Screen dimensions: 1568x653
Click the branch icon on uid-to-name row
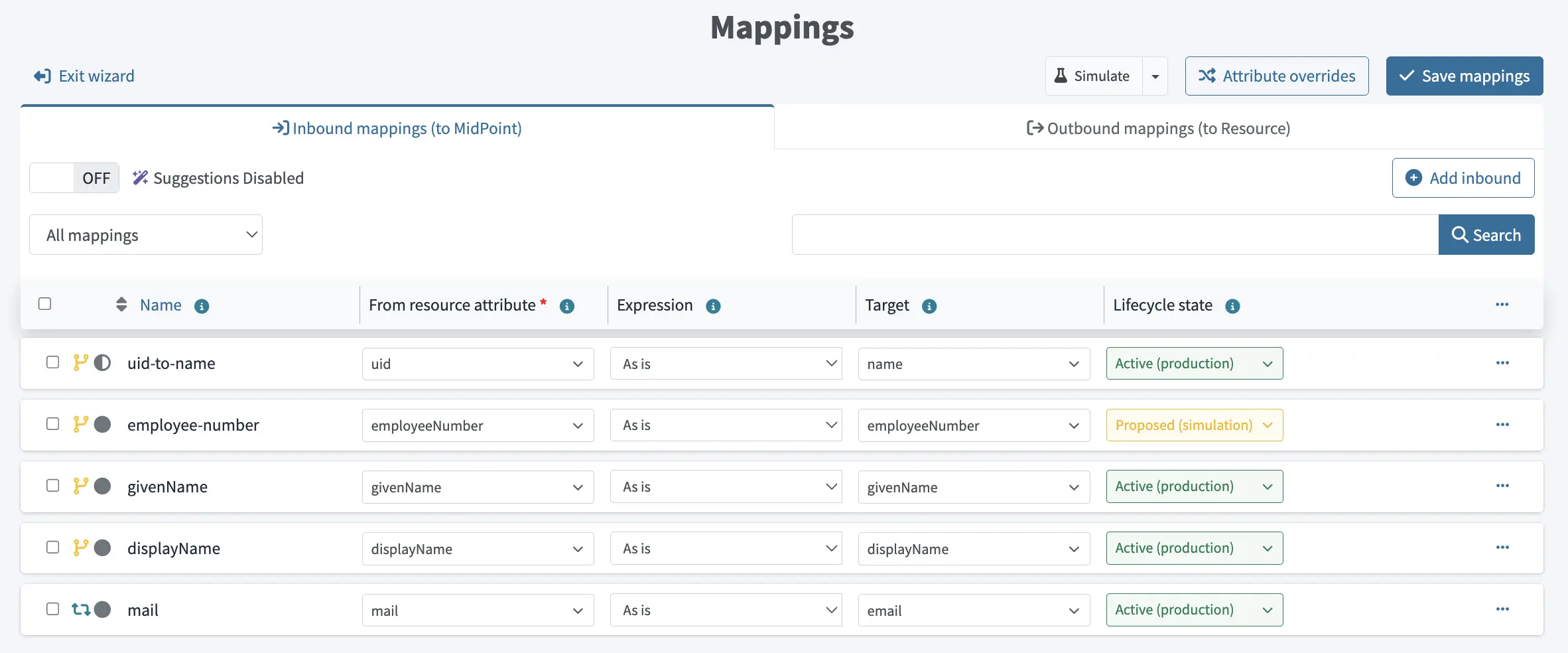(81, 363)
